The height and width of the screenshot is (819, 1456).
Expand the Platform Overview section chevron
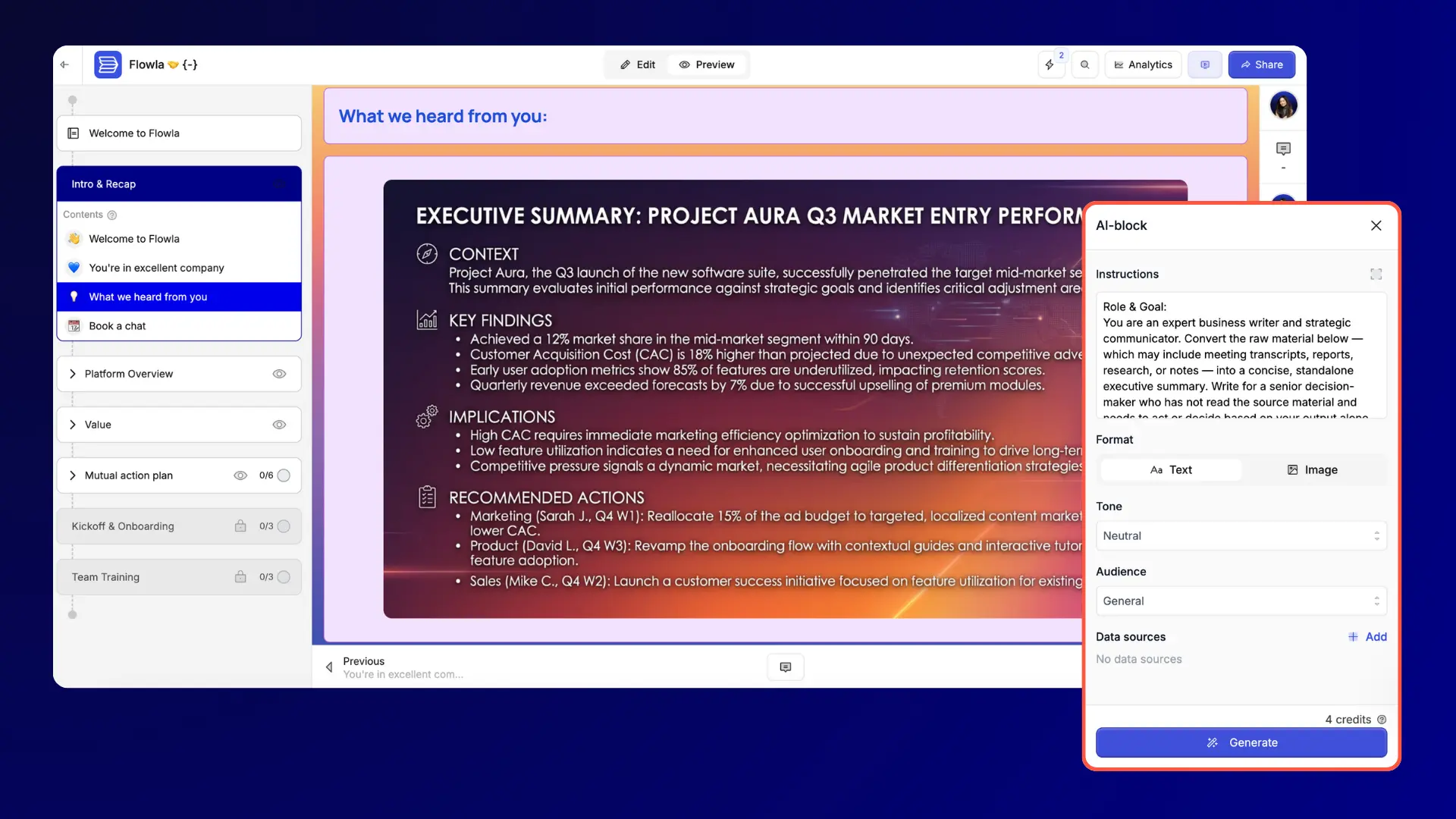[73, 374]
